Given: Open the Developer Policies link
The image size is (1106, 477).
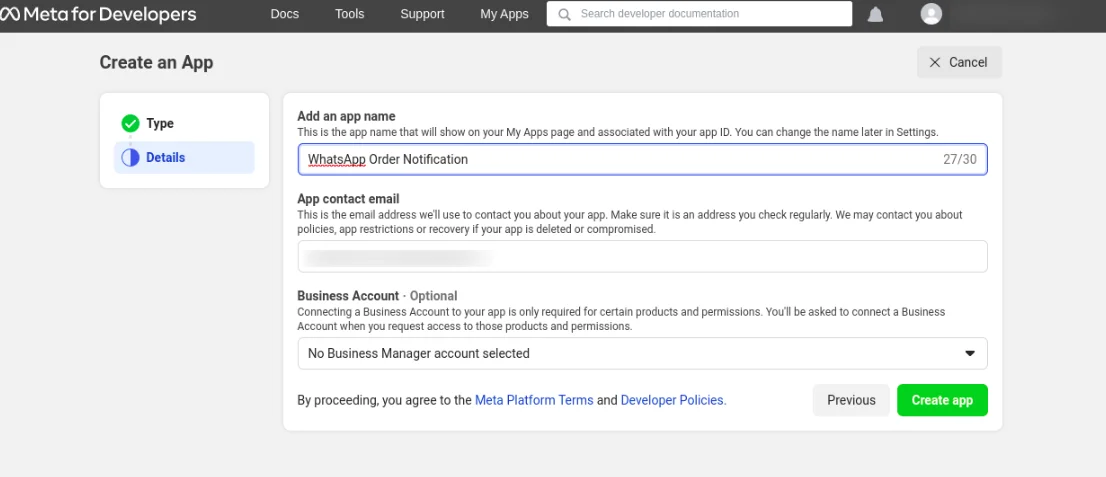Looking at the screenshot, I should 673,400.
